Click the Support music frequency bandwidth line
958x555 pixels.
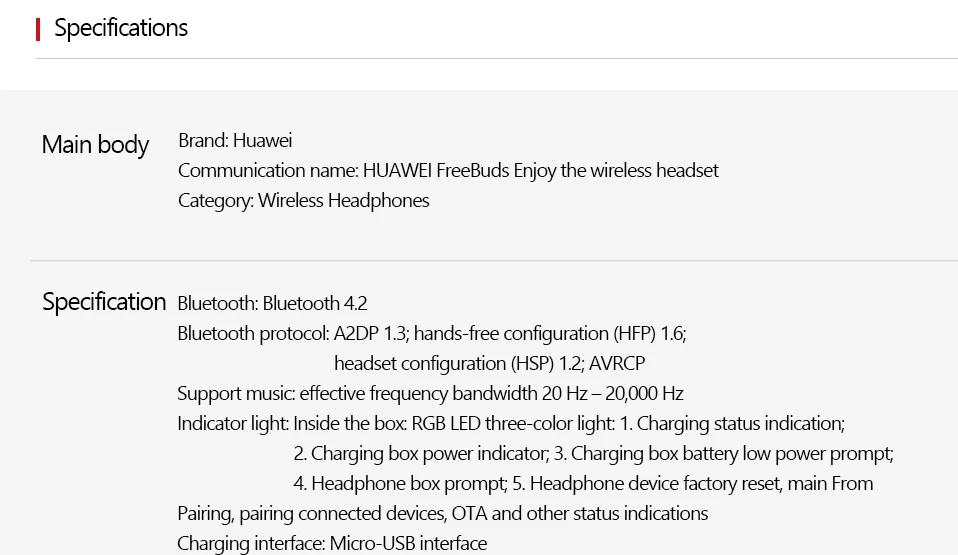click(x=430, y=394)
